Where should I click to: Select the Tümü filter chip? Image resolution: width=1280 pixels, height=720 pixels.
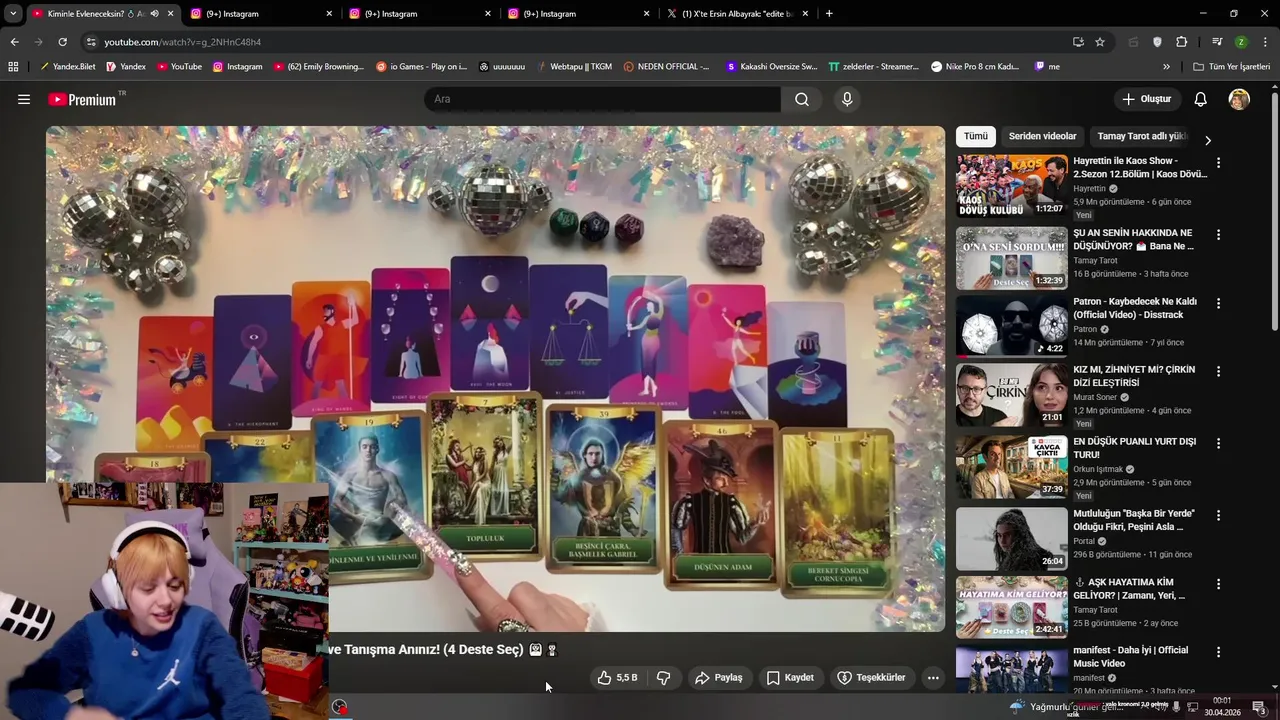(975, 136)
